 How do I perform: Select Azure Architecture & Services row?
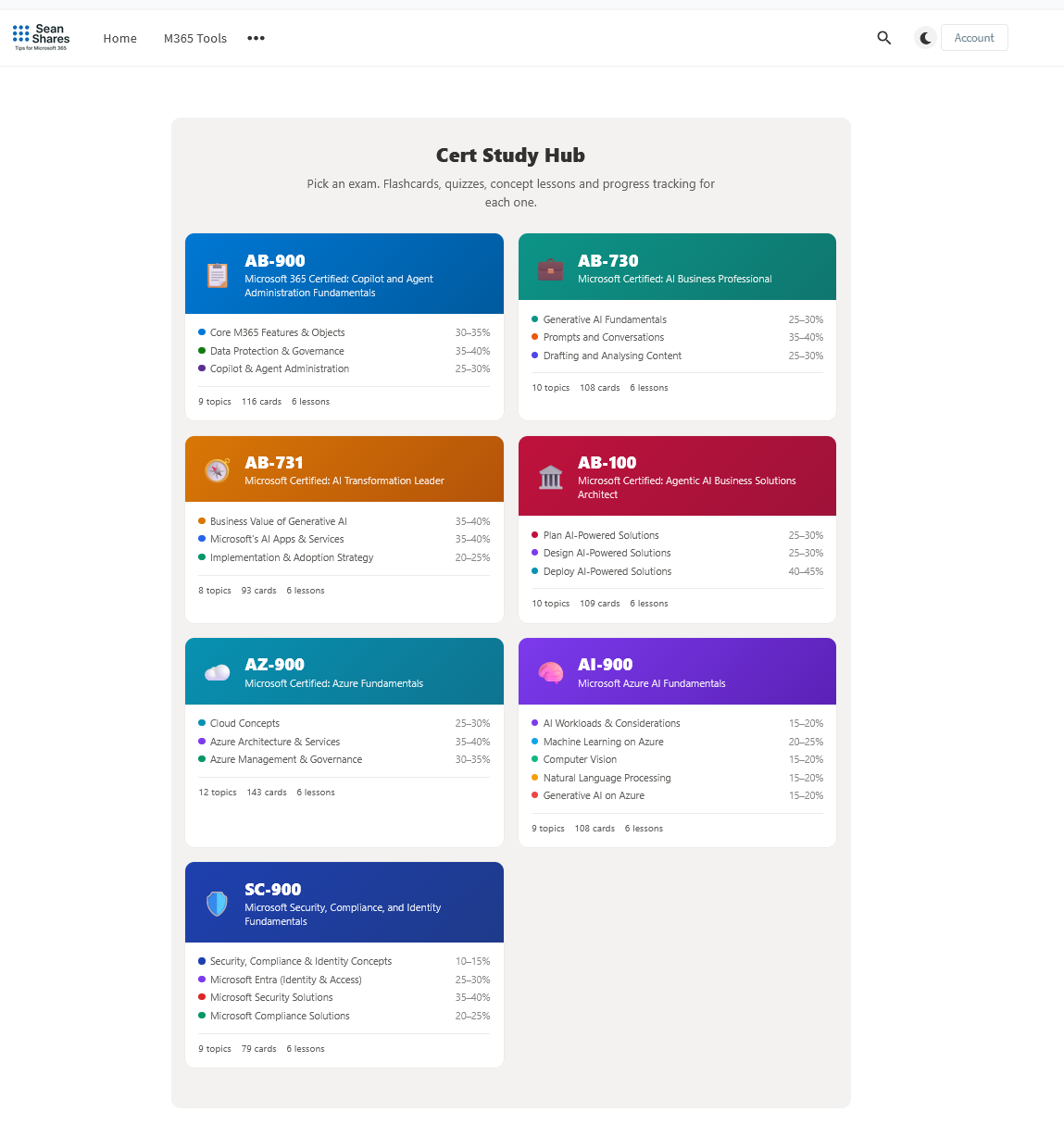click(344, 742)
